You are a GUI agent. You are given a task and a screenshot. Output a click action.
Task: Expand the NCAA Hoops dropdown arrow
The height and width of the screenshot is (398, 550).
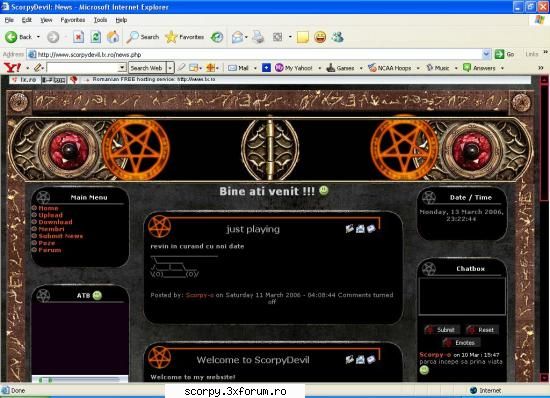418,68
